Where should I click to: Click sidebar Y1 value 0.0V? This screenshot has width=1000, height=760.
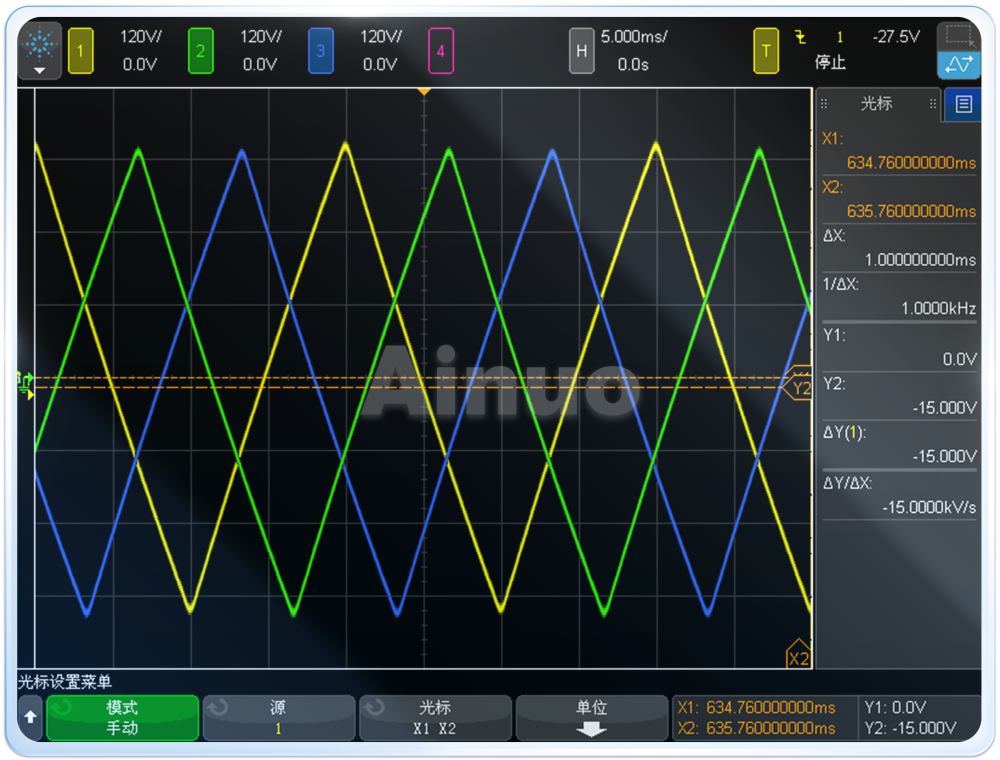[x=959, y=359]
